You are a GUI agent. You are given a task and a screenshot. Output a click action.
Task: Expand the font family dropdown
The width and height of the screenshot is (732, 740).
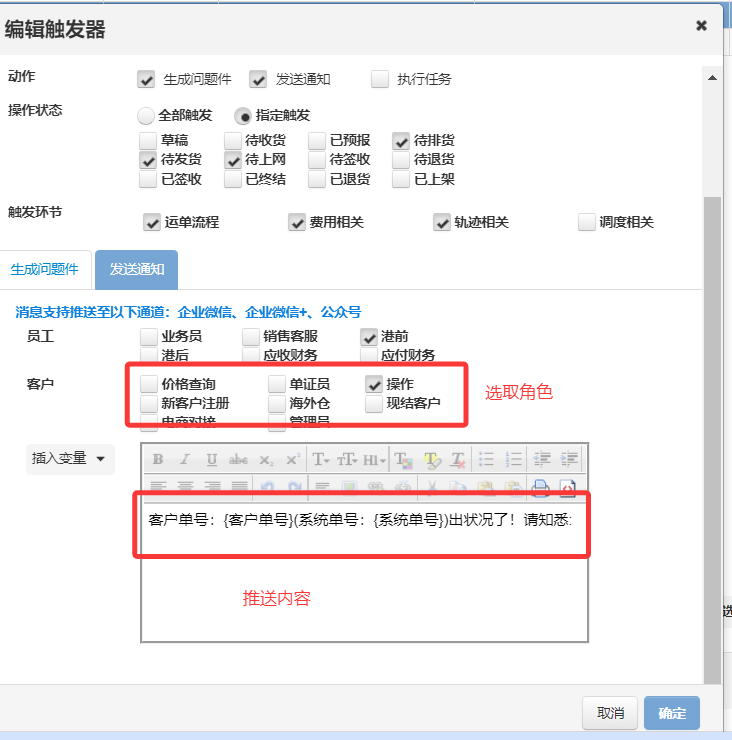point(322,460)
